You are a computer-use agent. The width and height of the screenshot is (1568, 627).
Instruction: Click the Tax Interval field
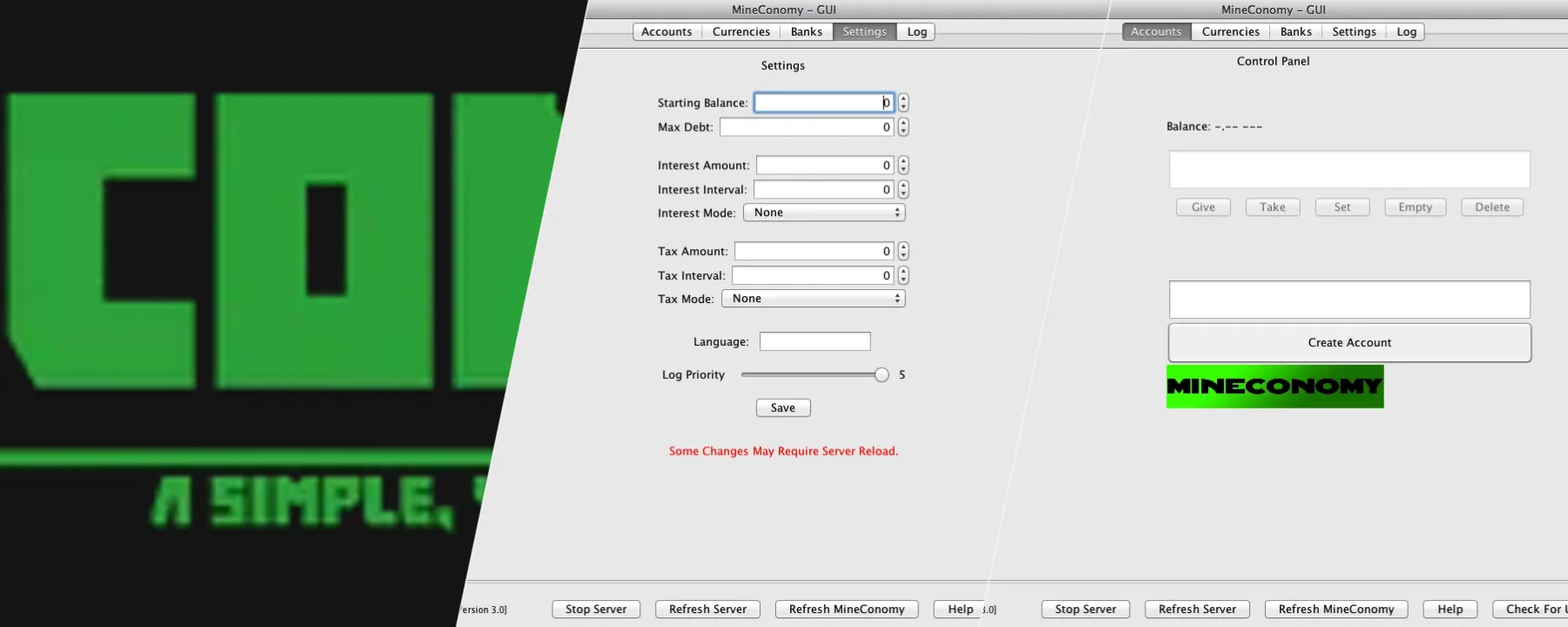(813, 276)
